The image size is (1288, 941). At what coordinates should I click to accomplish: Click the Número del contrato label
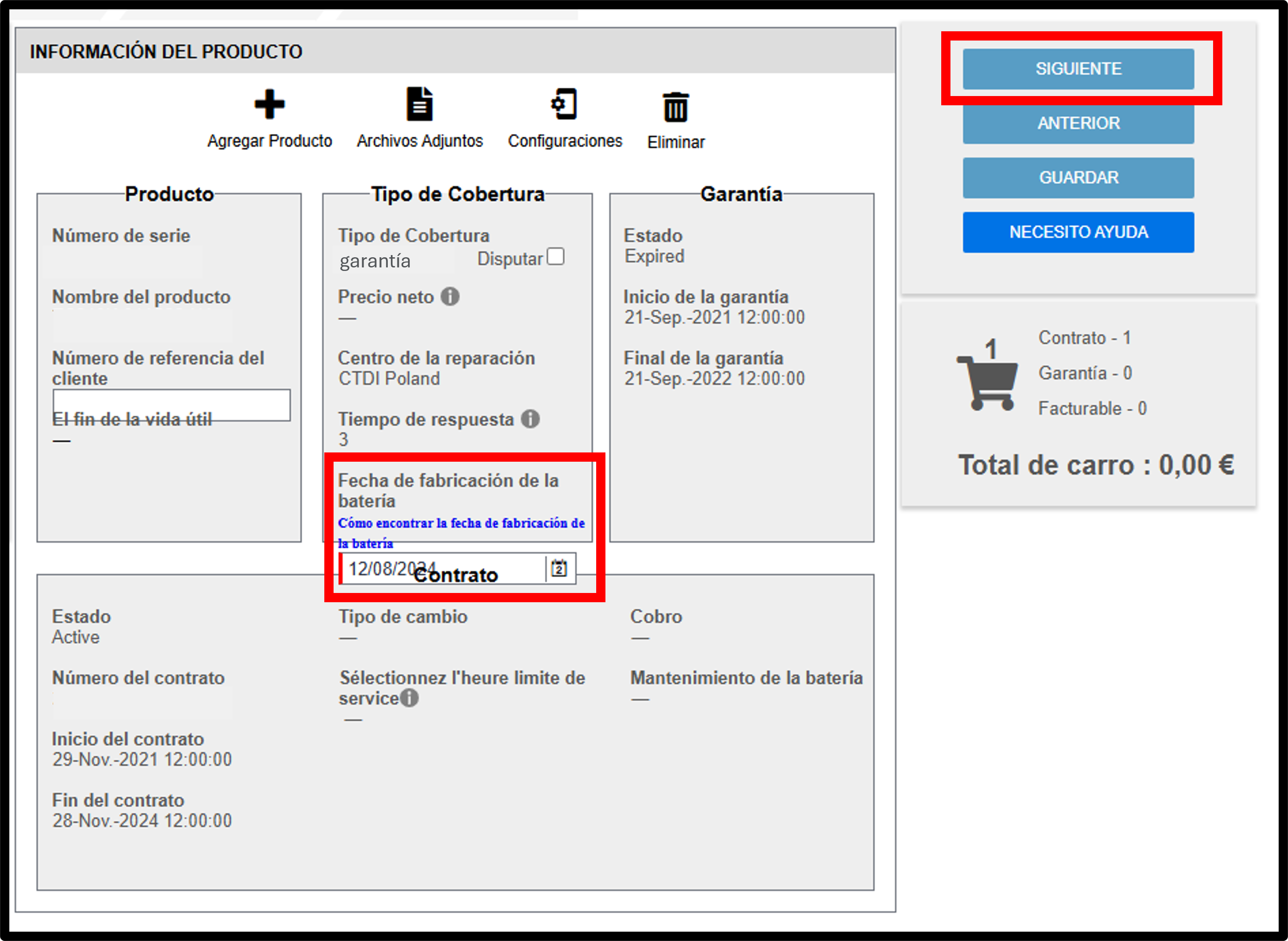(x=138, y=678)
